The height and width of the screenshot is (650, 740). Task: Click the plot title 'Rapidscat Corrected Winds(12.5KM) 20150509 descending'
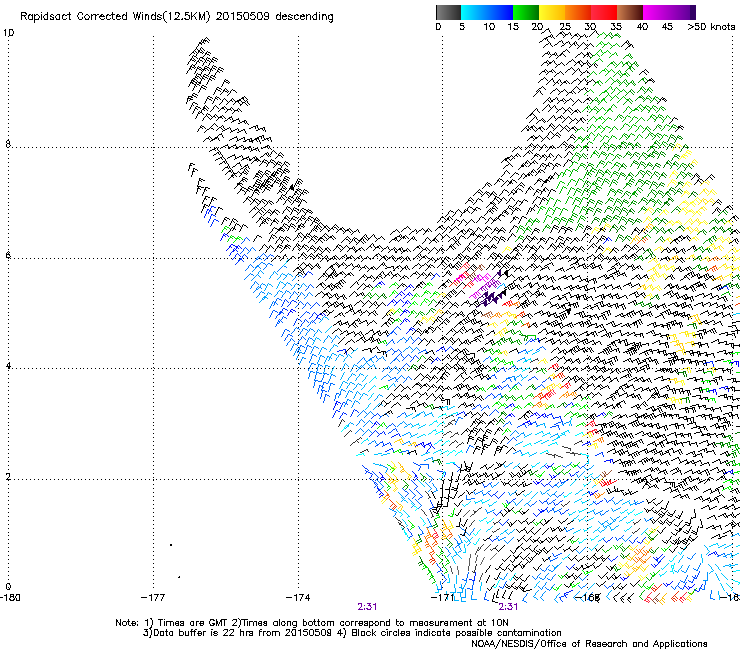(x=177, y=17)
